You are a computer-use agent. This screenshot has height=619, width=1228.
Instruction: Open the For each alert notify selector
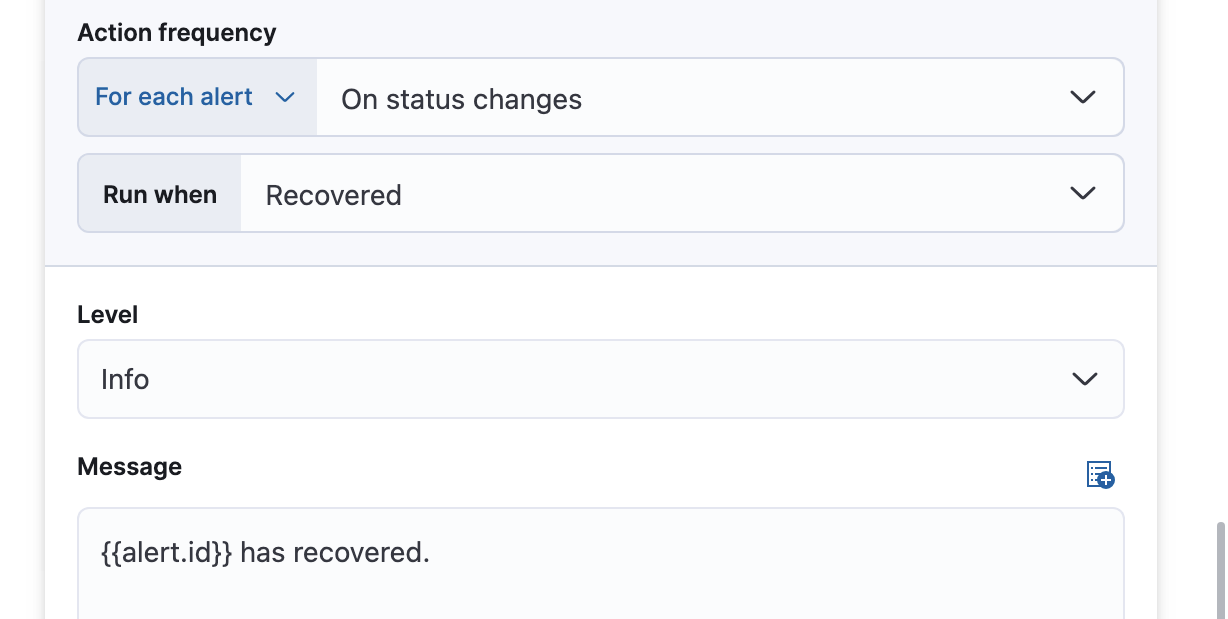[196, 96]
